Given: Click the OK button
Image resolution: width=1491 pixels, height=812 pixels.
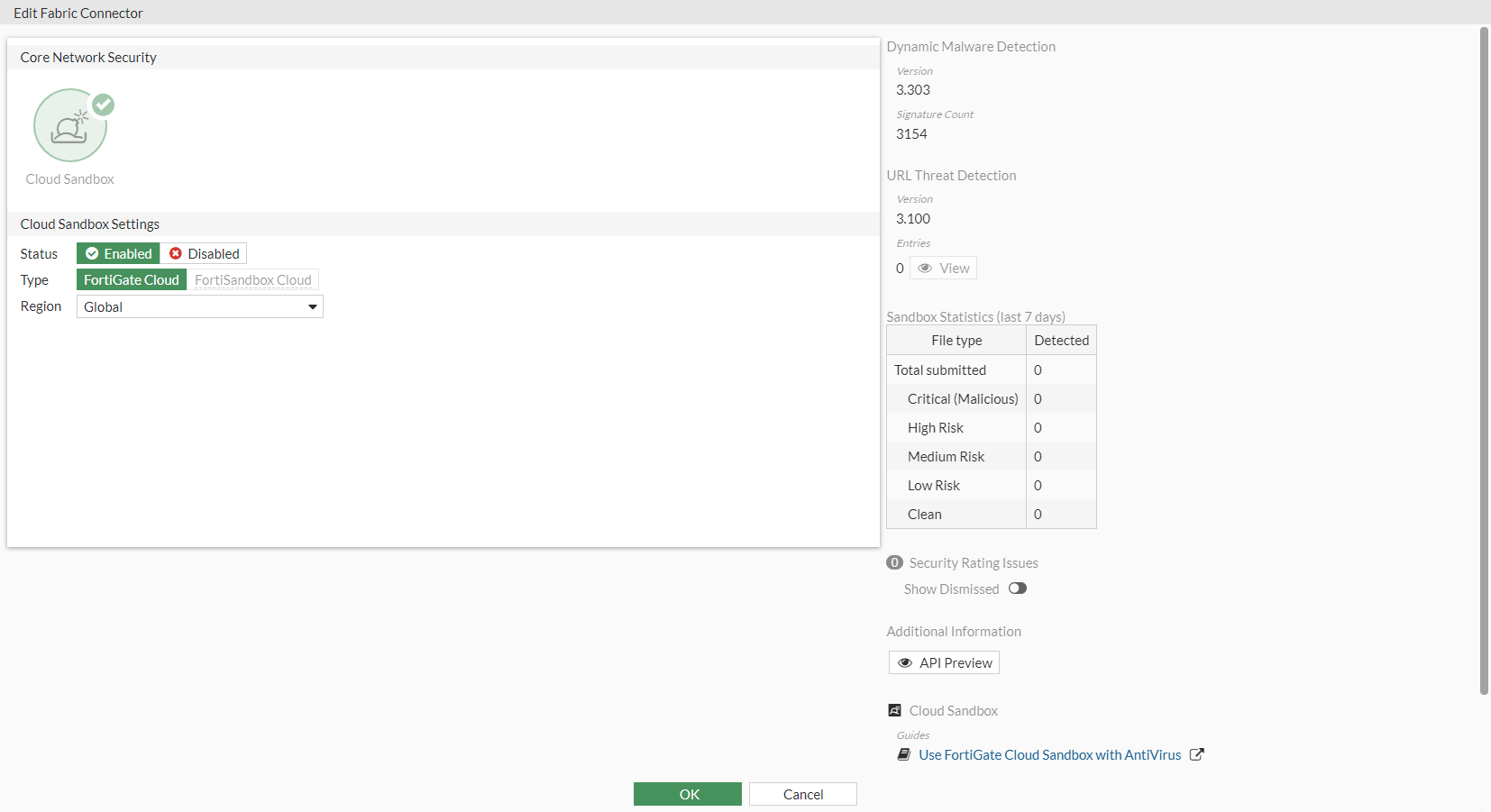Looking at the screenshot, I should pos(688,794).
